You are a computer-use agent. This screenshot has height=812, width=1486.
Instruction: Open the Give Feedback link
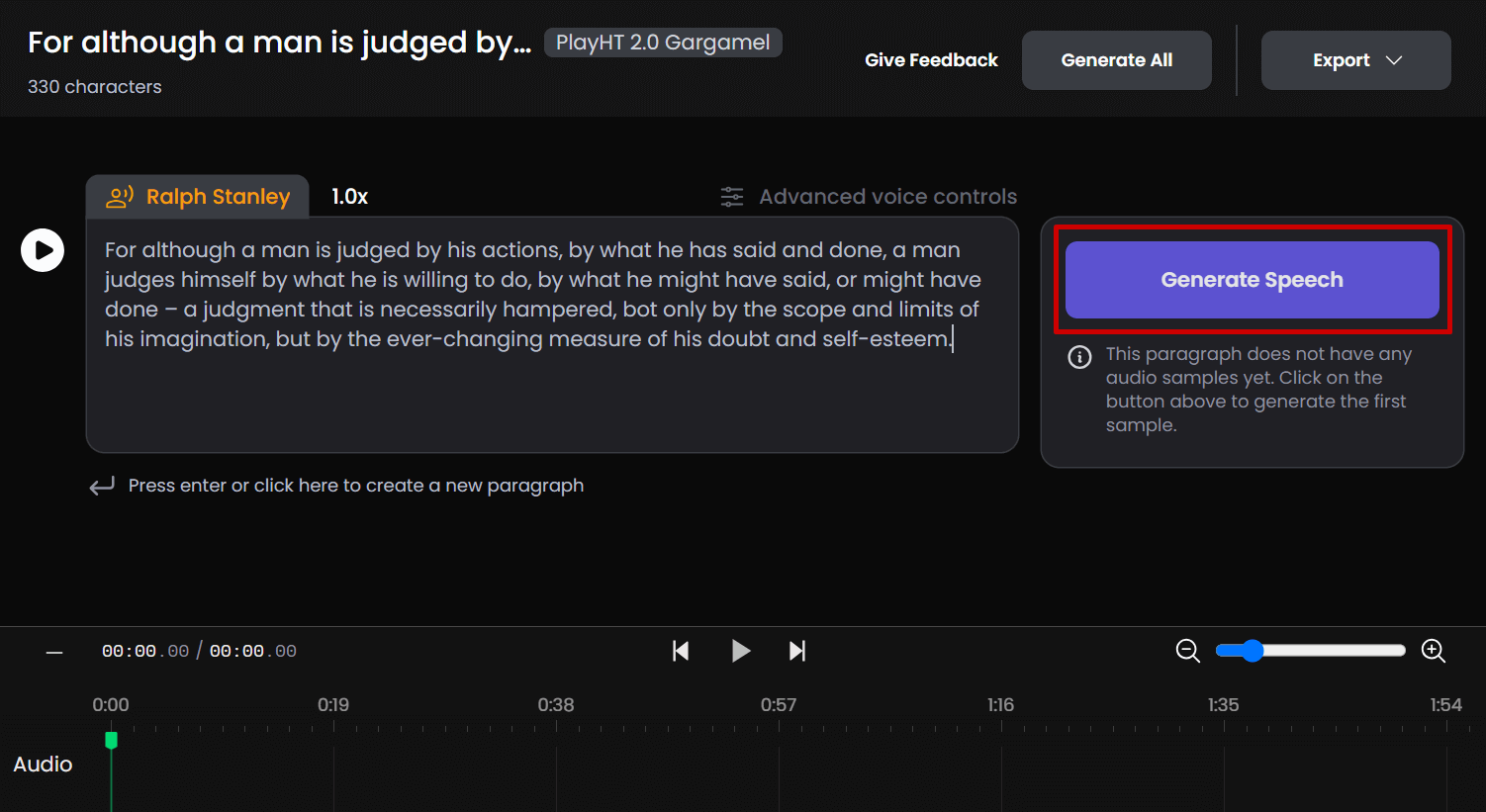pyautogui.click(x=931, y=60)
